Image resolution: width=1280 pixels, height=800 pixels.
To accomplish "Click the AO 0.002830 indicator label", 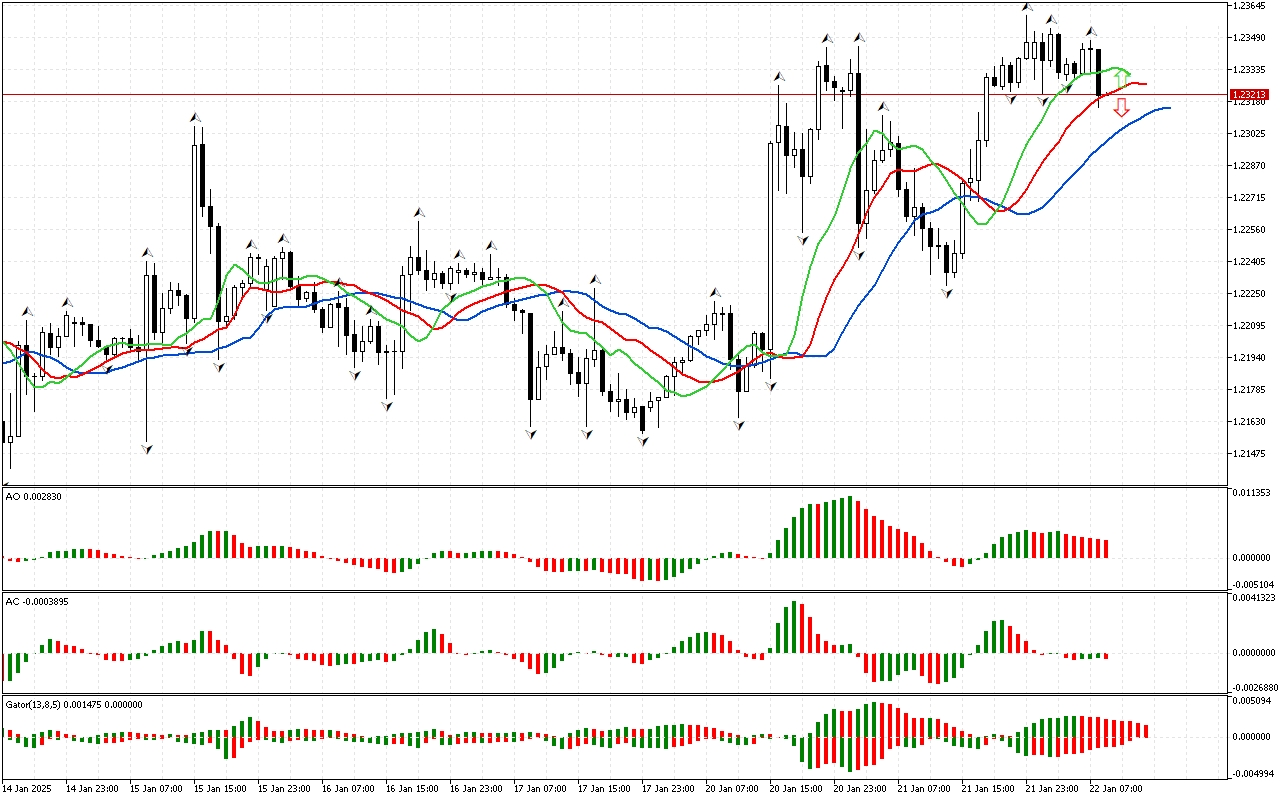I will click(x=34, y=497).
